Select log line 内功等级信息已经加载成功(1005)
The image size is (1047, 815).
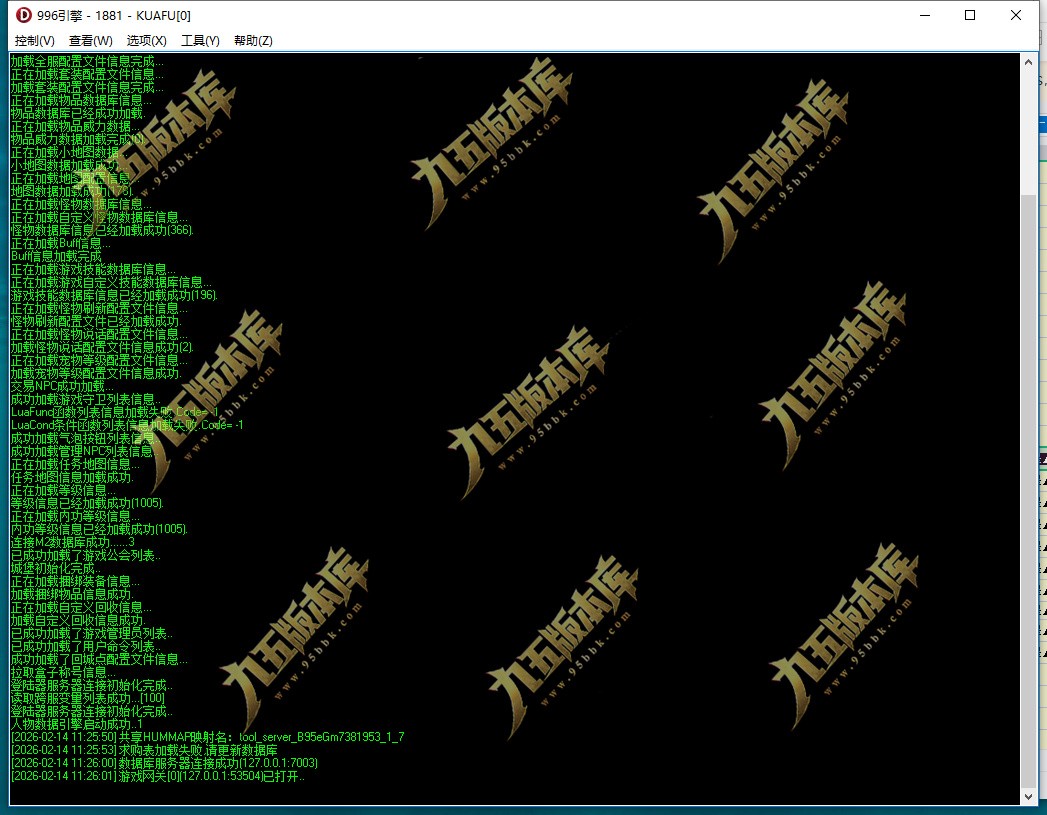(x=99, y=529)
